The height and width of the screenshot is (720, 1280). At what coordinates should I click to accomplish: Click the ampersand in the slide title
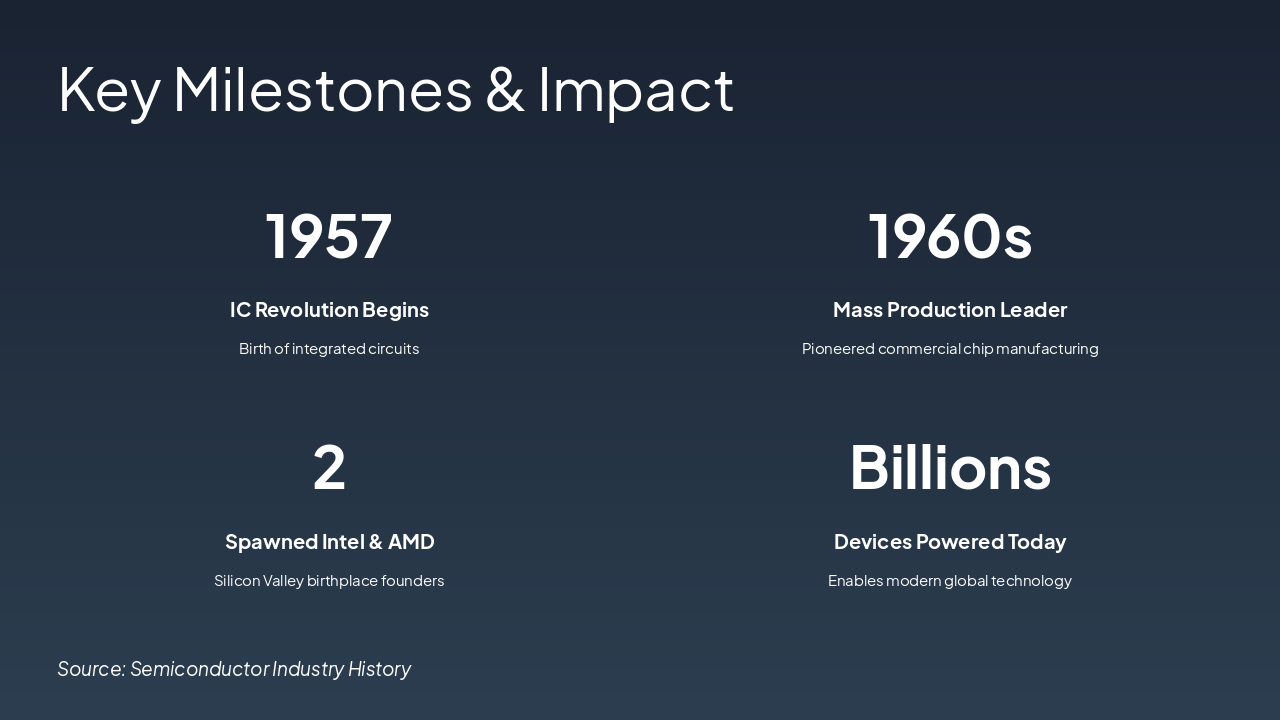505,90
